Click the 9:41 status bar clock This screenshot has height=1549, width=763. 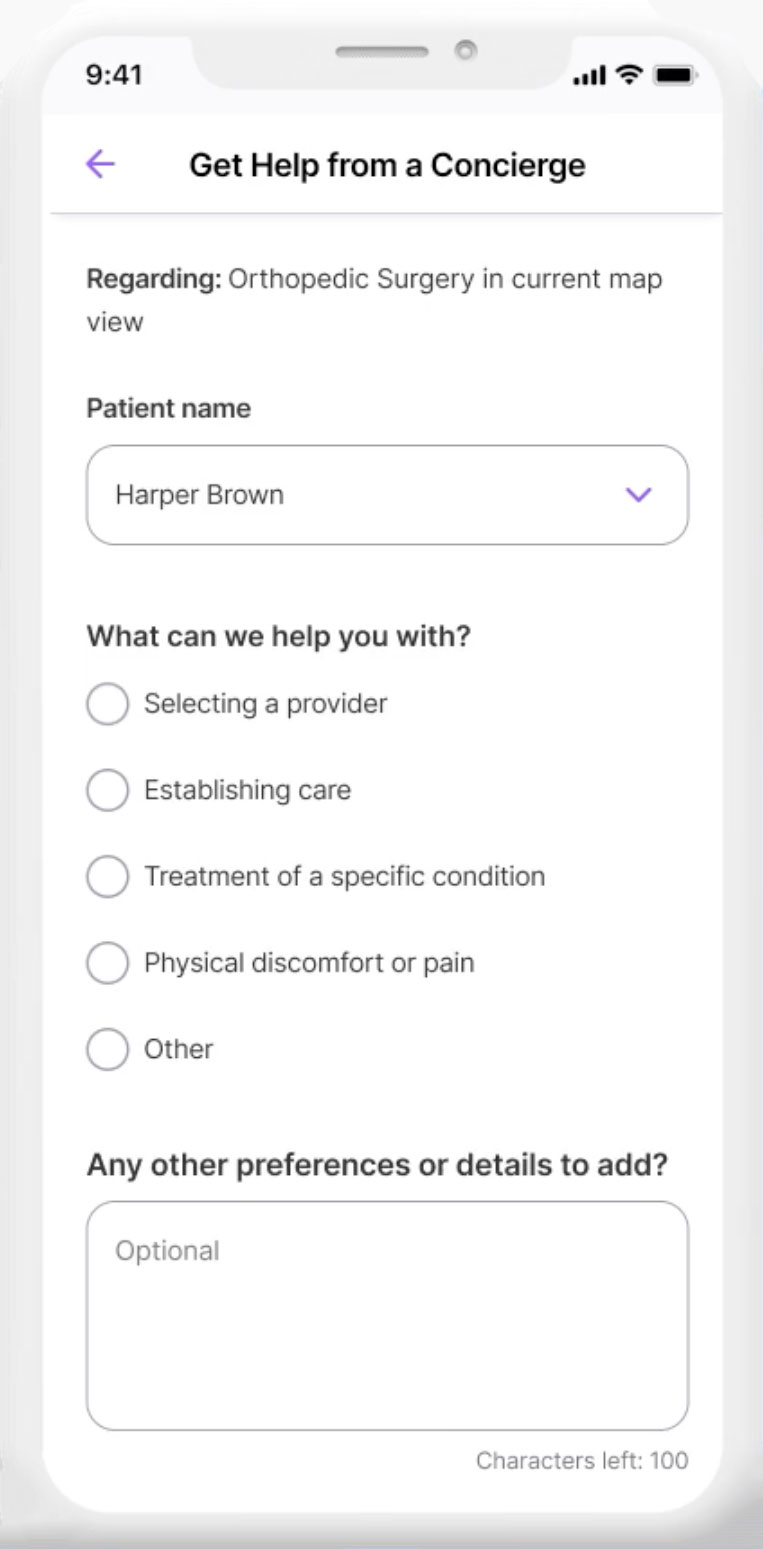(x=114, y=75)
